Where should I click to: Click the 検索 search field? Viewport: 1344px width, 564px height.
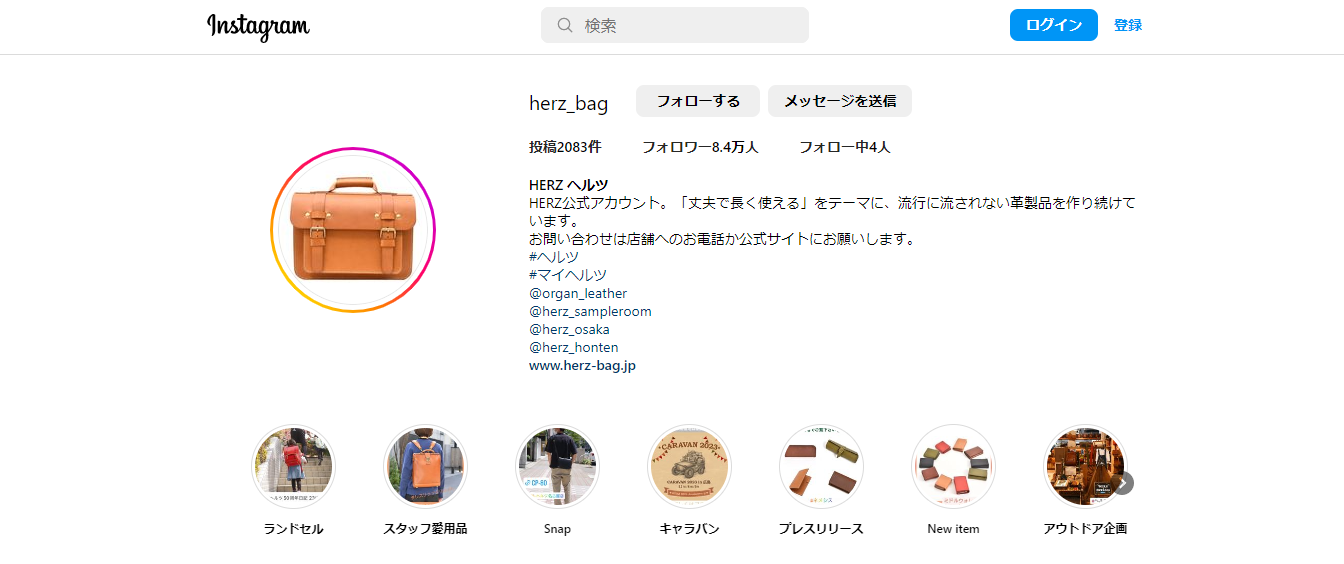pyautogui.click(x=675, y=25)
